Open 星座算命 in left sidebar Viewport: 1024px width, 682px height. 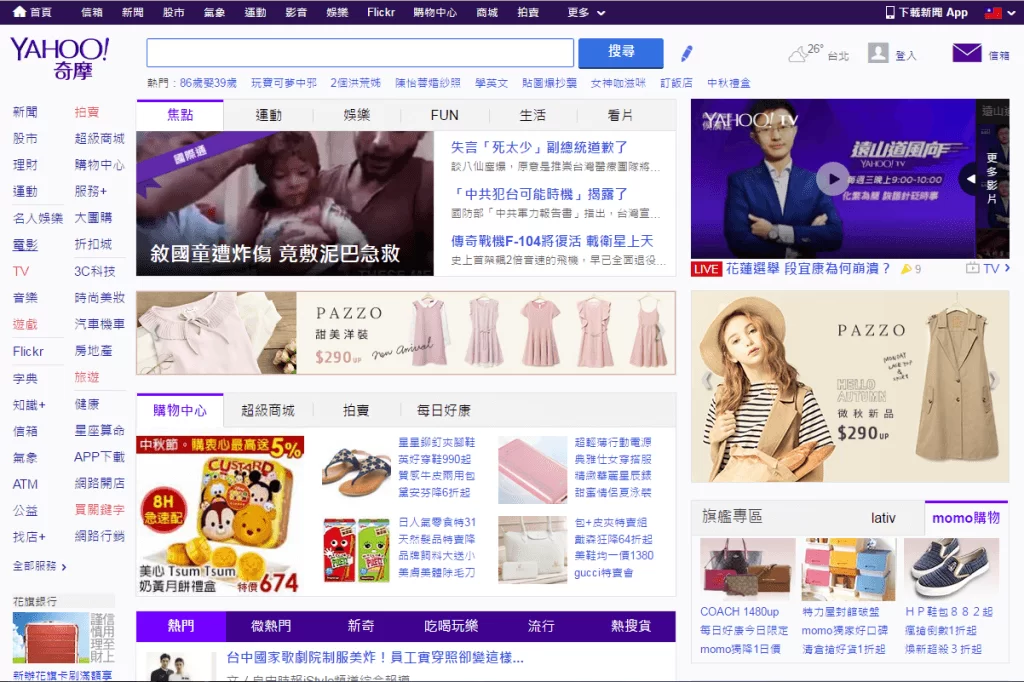(x=99, y=430)
